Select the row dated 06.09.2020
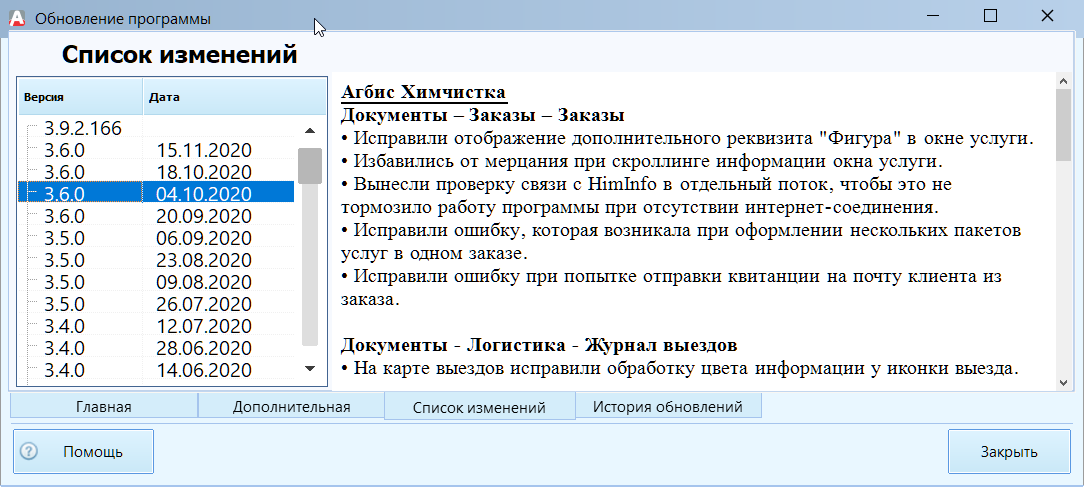Viewport: 1084px width, 487px height. 156,238
